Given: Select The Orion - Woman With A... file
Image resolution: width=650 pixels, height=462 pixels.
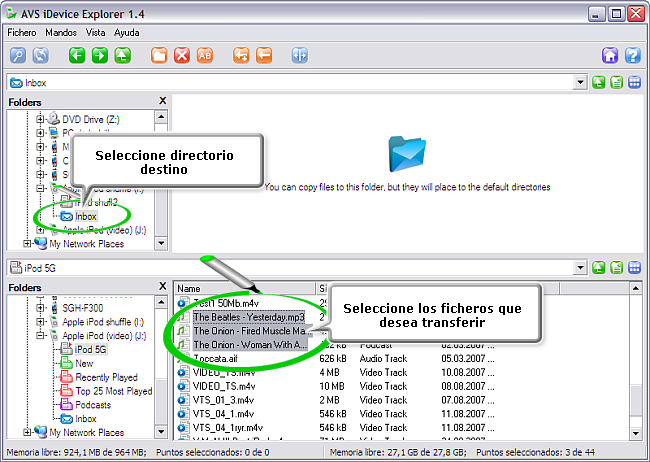Looking at the screenshot, I should (x=250, y=345).
